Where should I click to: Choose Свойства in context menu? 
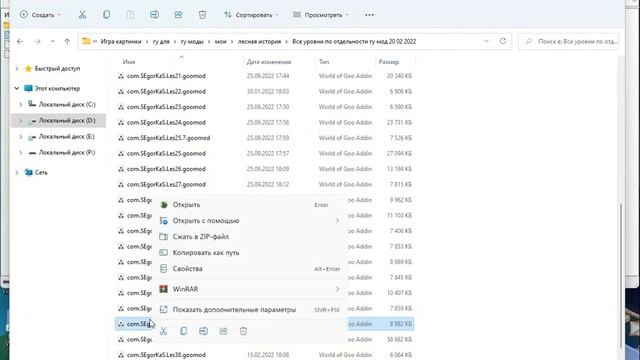coord(250,269)
